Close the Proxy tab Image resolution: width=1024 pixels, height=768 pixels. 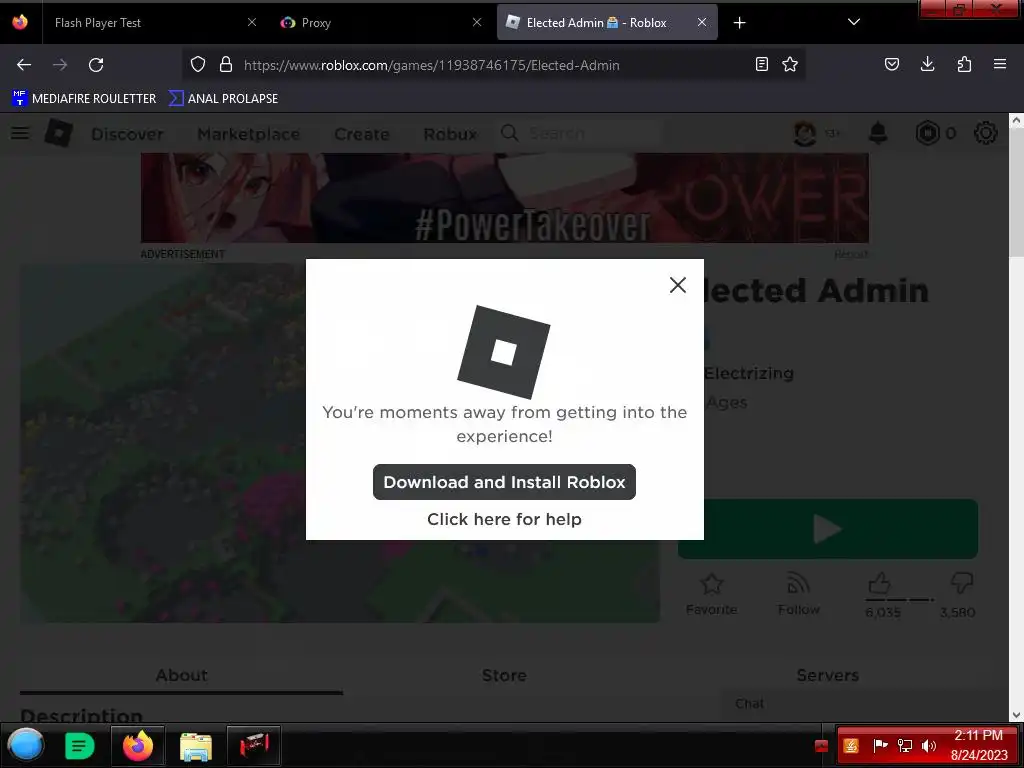click(x=477, y=22)
